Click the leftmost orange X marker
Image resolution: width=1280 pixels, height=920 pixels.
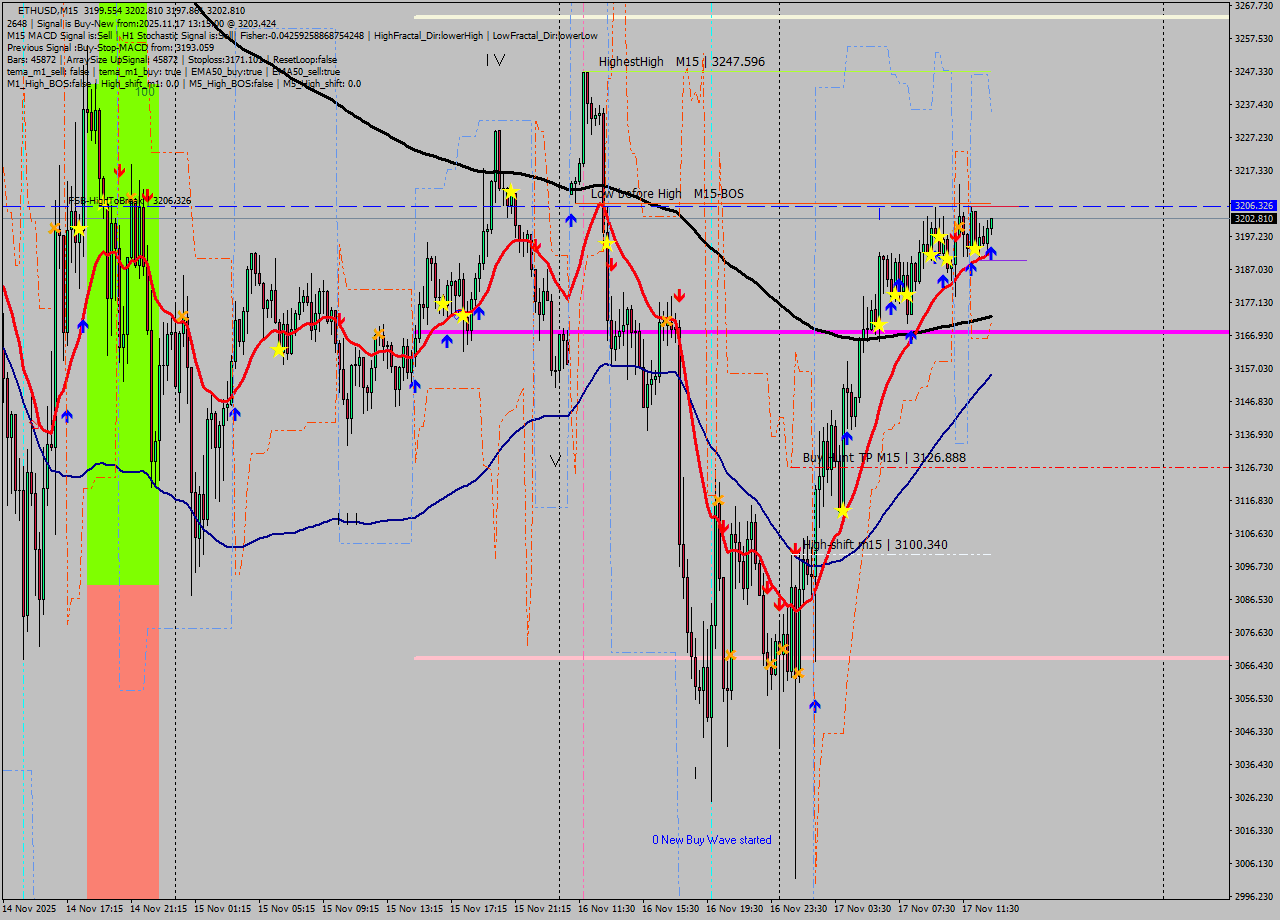point(54,228)
